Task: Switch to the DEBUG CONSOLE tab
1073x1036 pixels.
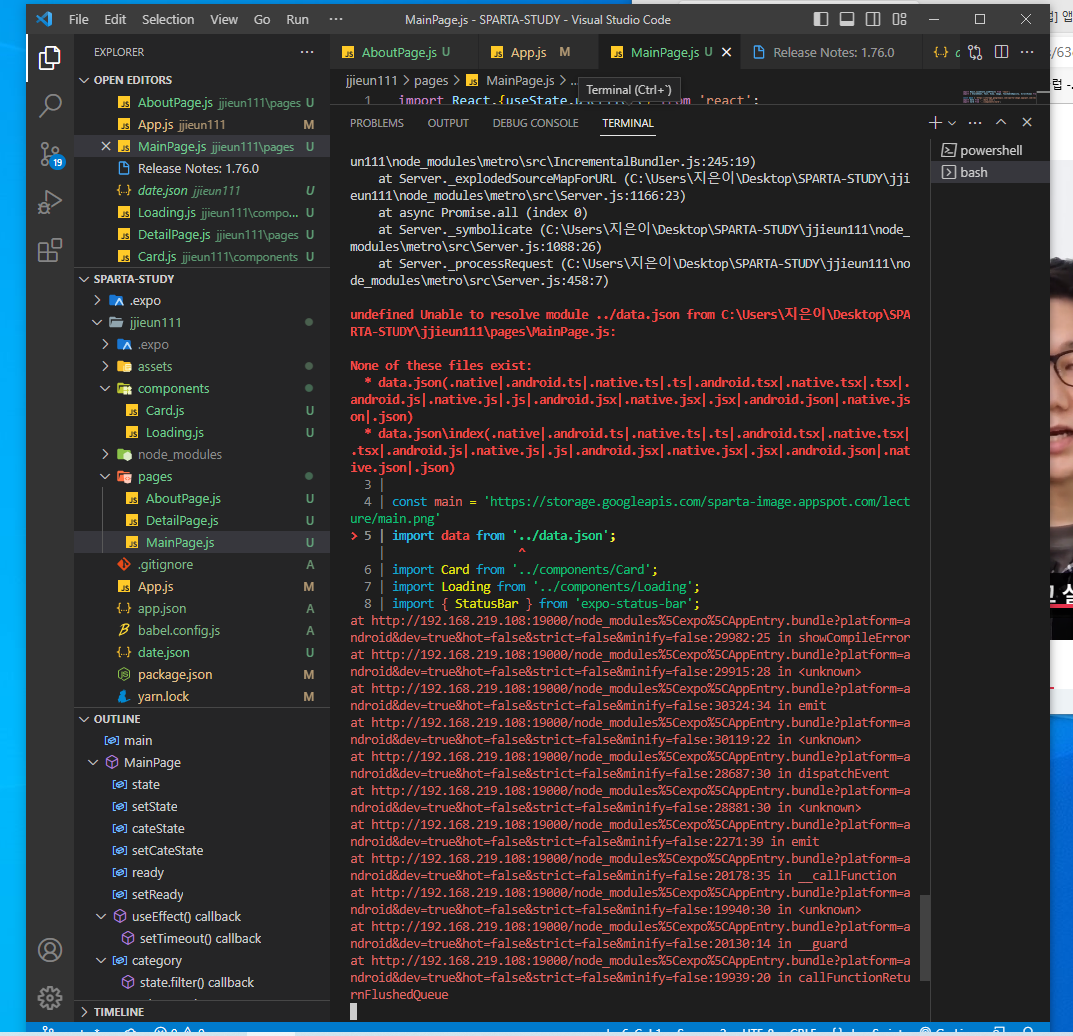Action: (x=535, y=123)
